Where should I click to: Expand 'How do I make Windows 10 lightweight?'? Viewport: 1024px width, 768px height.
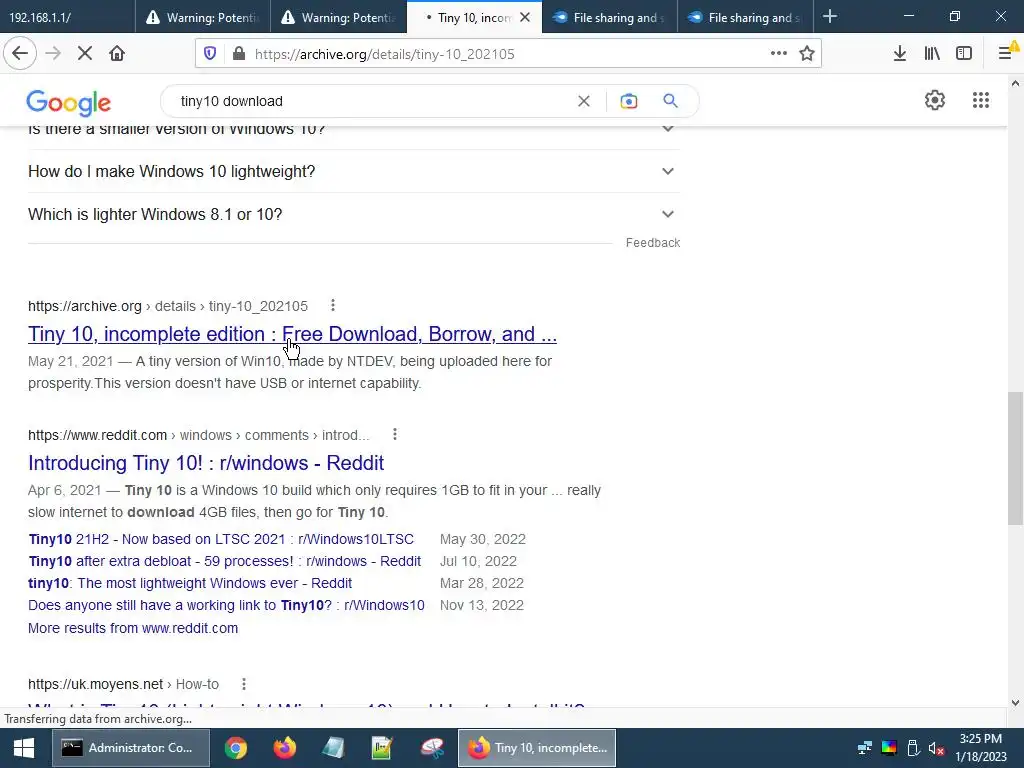coord(353,171)
